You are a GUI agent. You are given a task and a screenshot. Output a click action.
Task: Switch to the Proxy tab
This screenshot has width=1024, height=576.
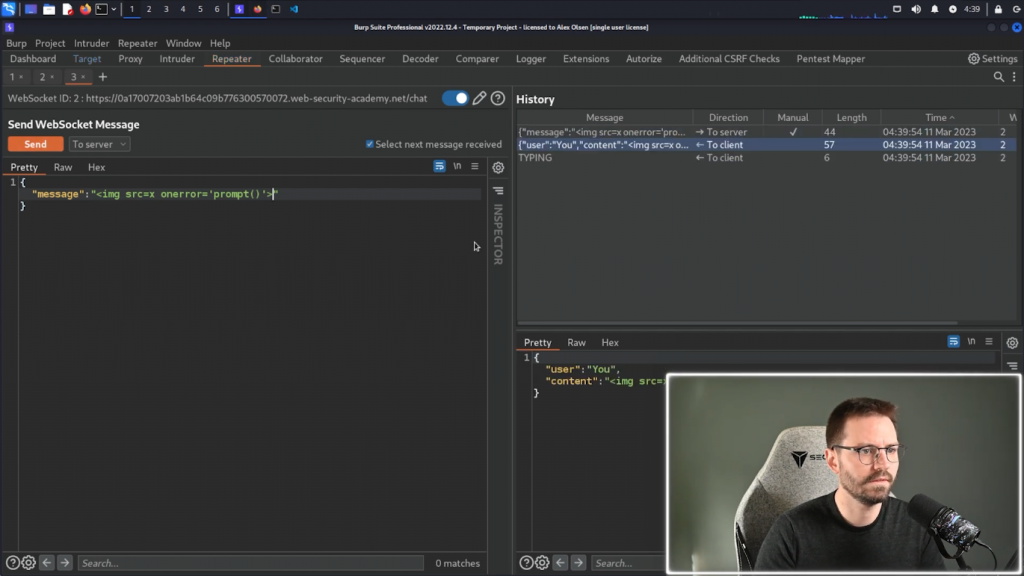pos(130,59)
